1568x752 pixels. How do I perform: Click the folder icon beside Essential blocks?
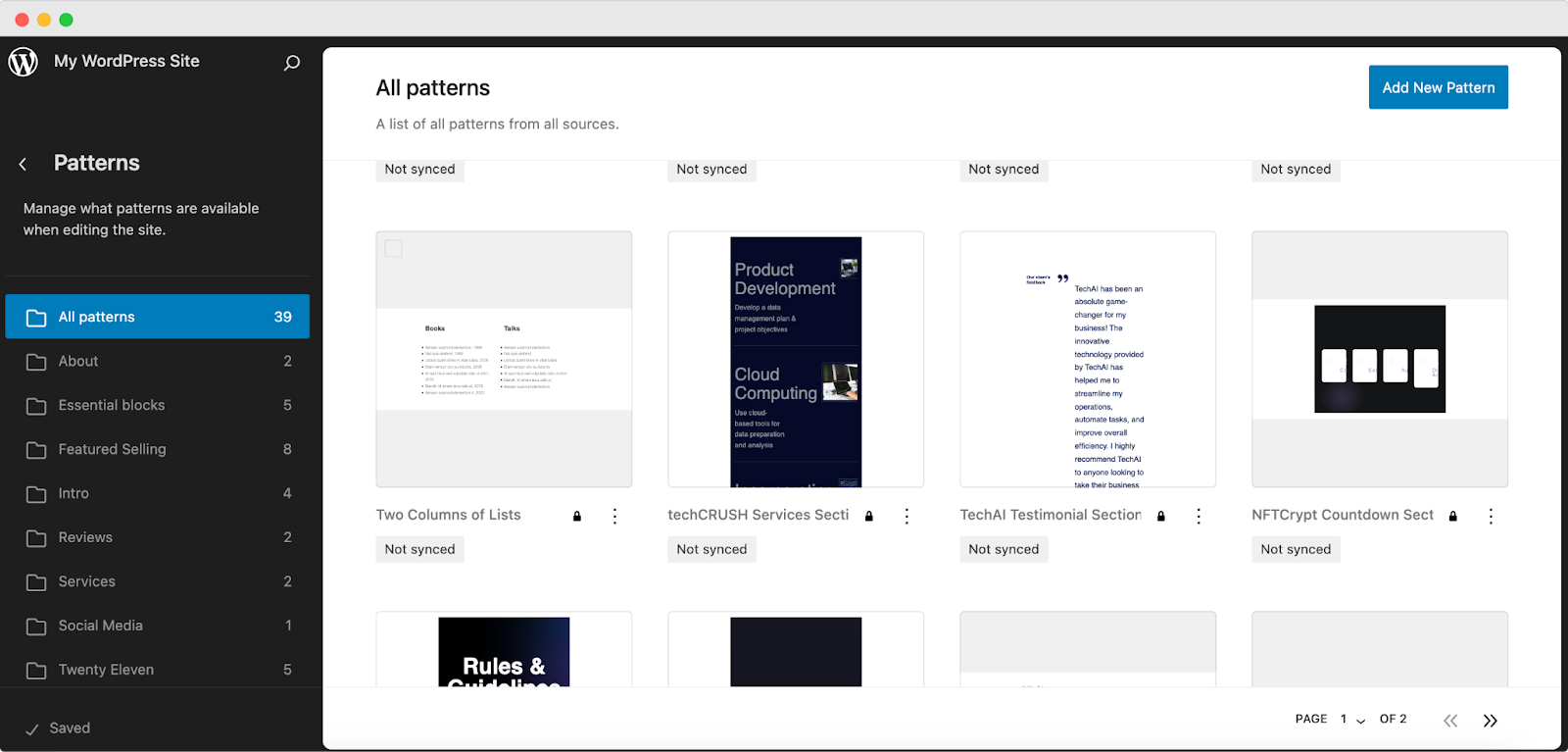(x=36, y=406)
